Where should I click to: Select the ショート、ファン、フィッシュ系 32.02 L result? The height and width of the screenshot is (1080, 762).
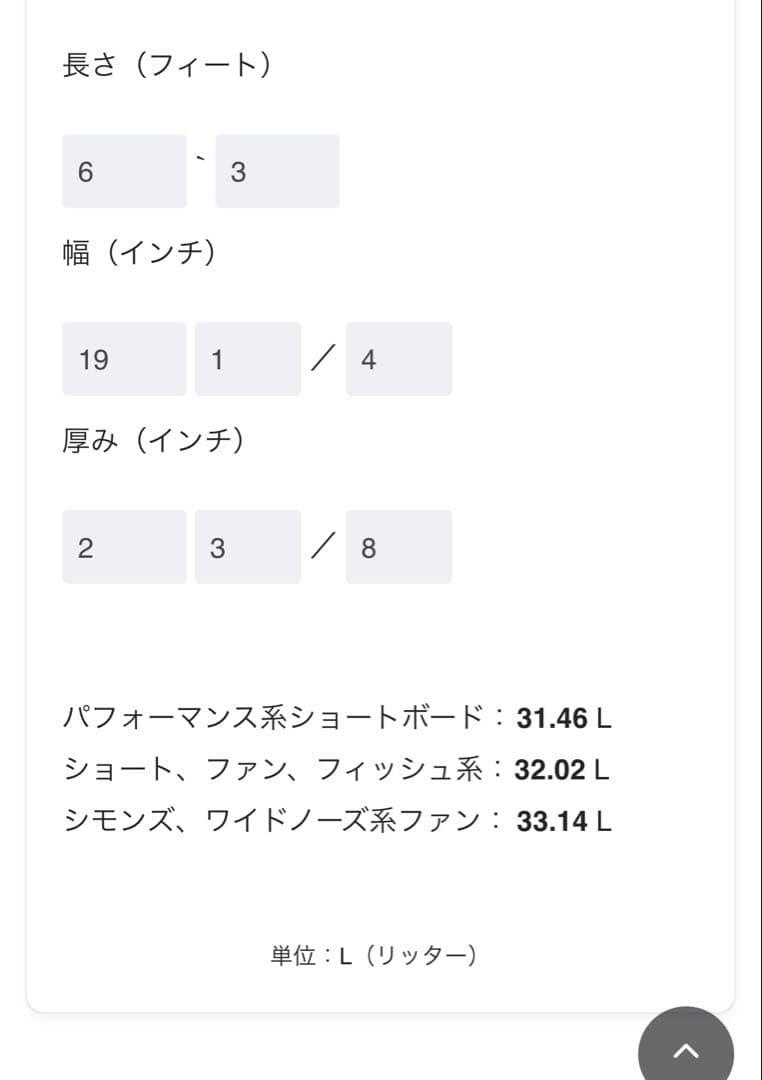(336, 770)
